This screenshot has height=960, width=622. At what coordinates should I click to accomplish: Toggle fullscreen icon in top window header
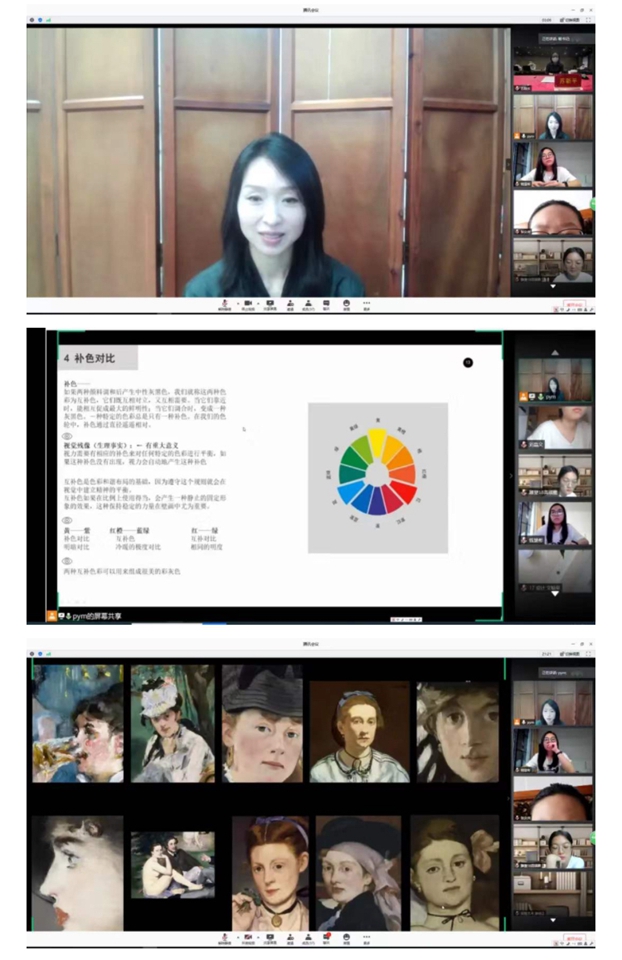point(588,20)
